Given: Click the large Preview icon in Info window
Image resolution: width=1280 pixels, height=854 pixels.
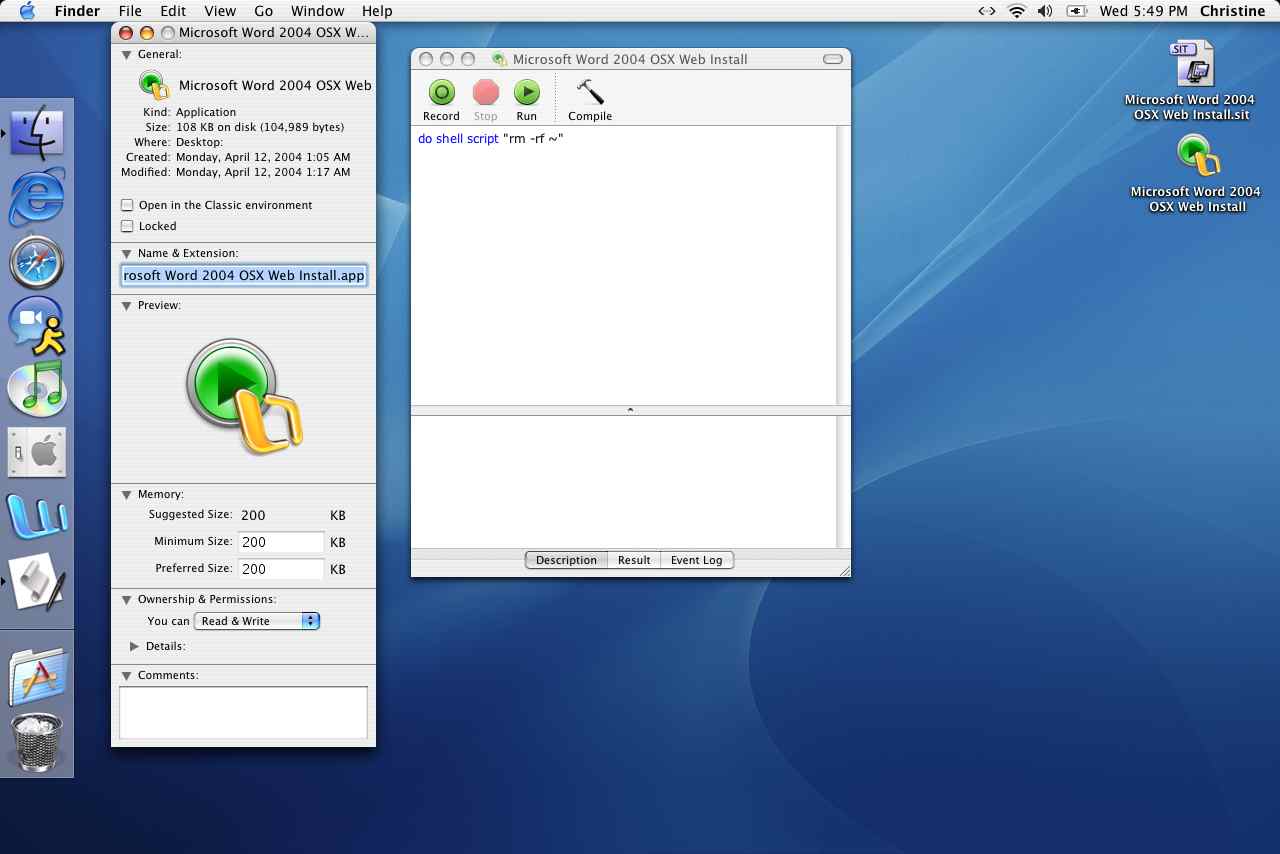Looking at the screenshot, I should (x=243, y=396).
